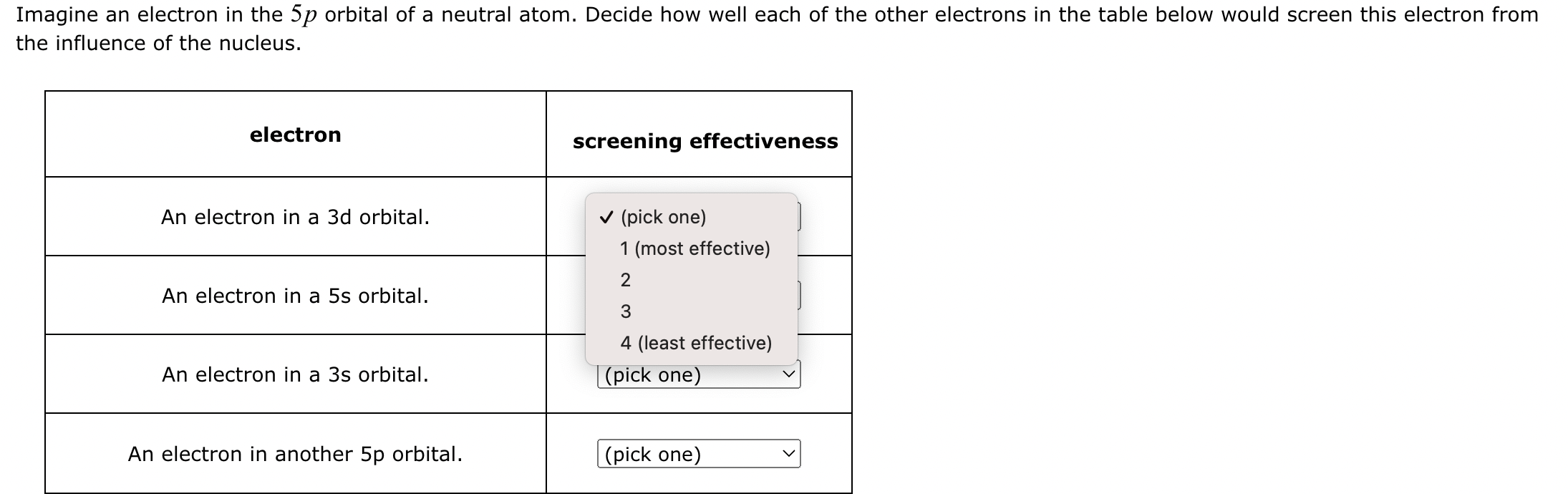The height and width of the screenshot is (494, 1568).
Task: Click the "An electron in a 5s orbital." cell
Action: 295,296
